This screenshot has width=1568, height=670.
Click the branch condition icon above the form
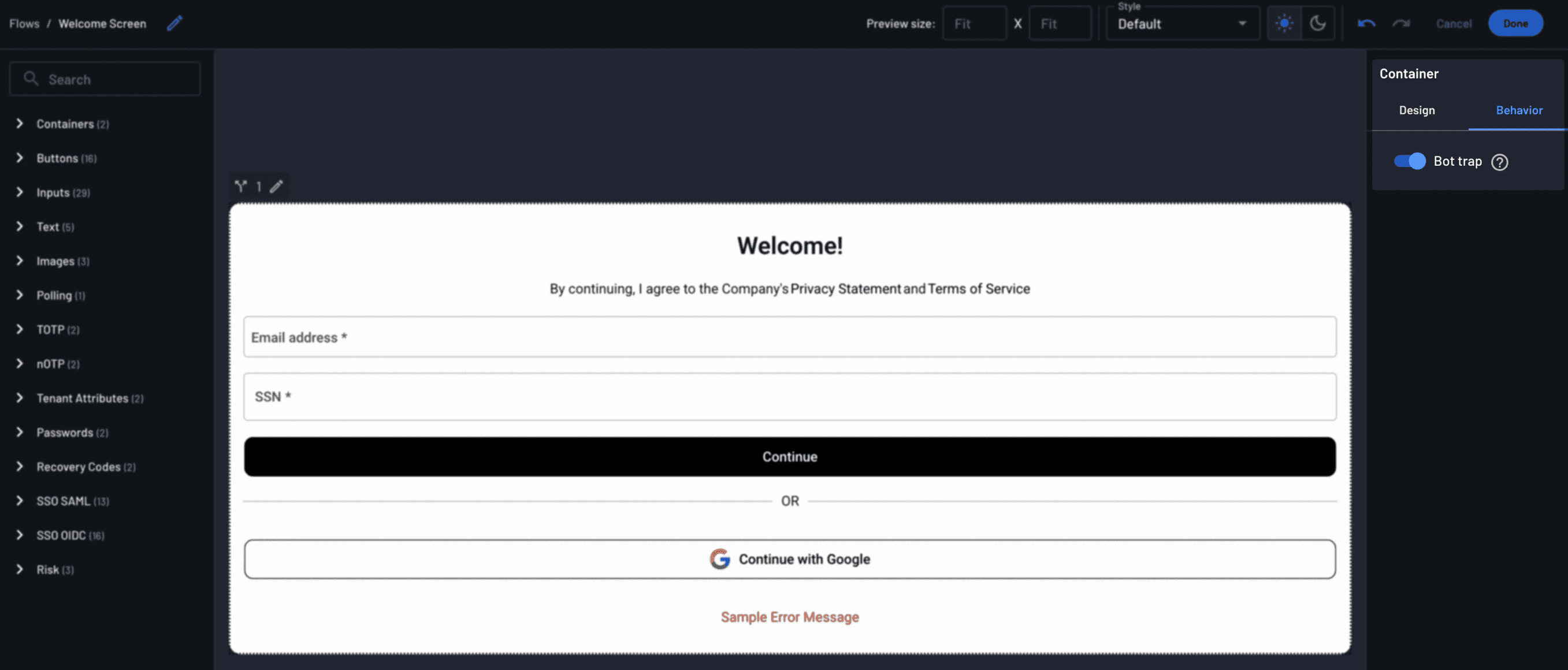tap(241, 186)
